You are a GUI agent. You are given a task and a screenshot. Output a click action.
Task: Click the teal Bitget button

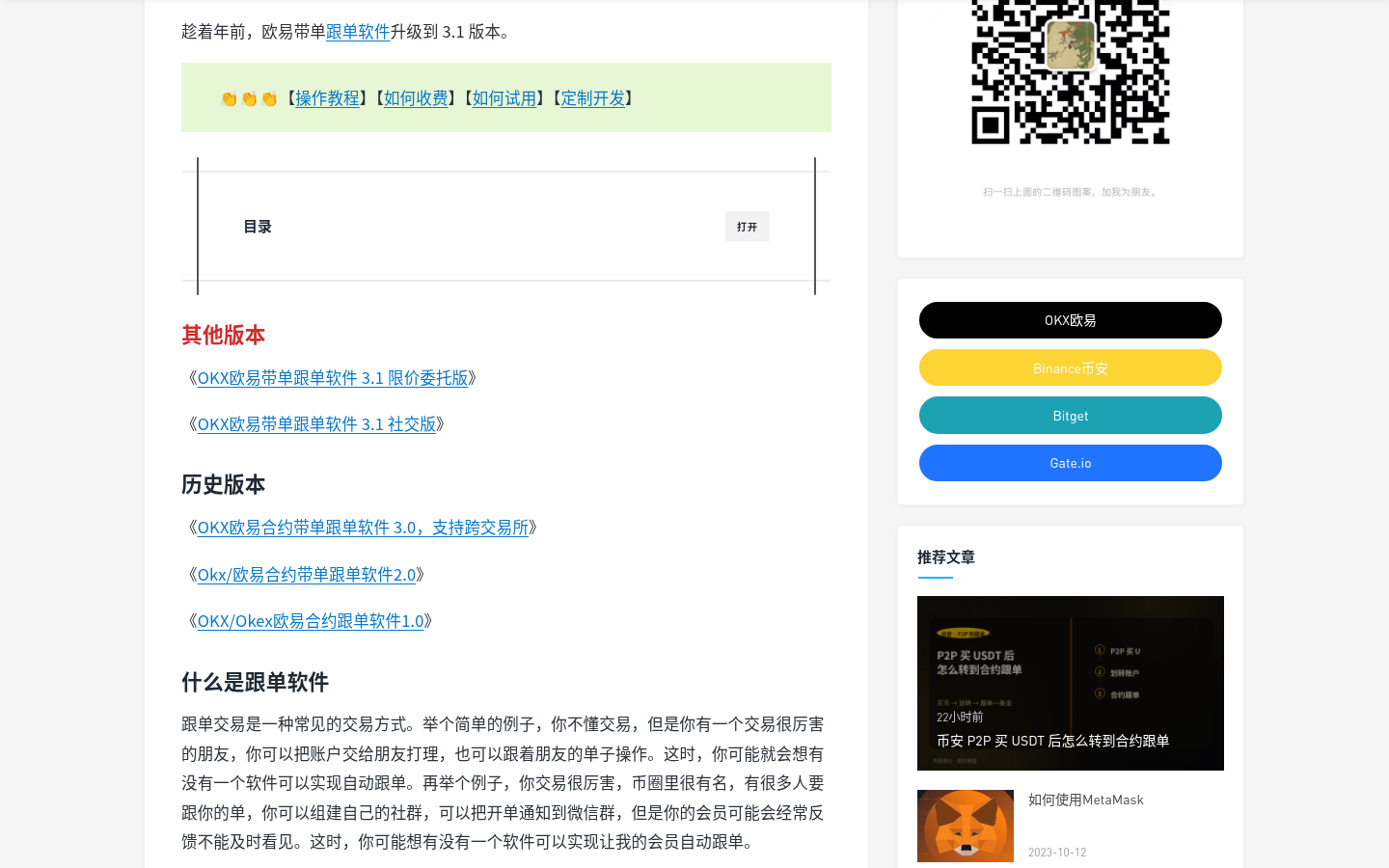pos(1071,416)
